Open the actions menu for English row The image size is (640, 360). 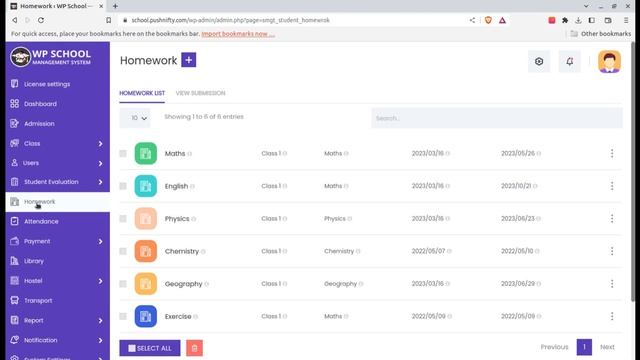pos(612,186)
